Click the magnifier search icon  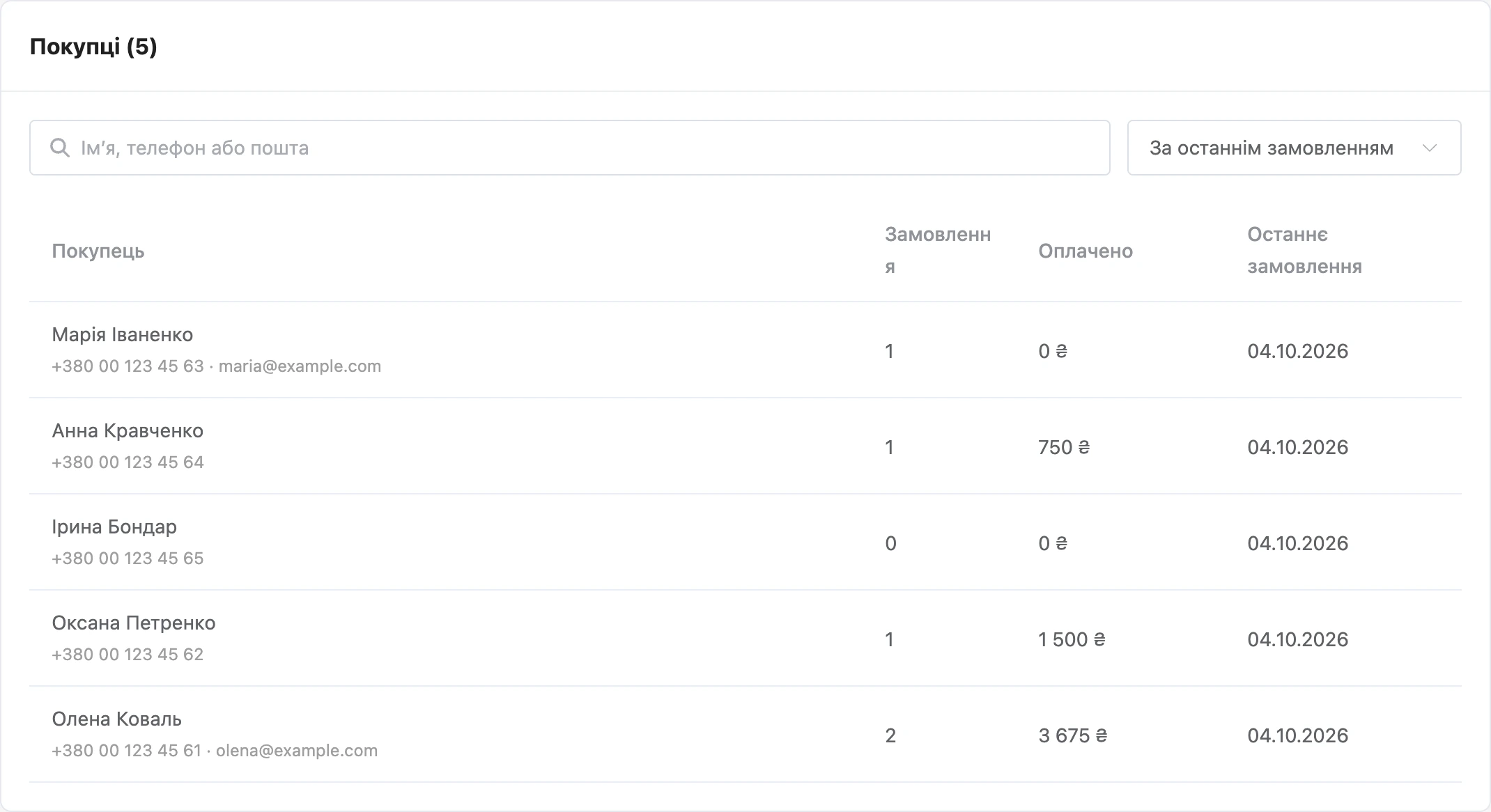60,148
